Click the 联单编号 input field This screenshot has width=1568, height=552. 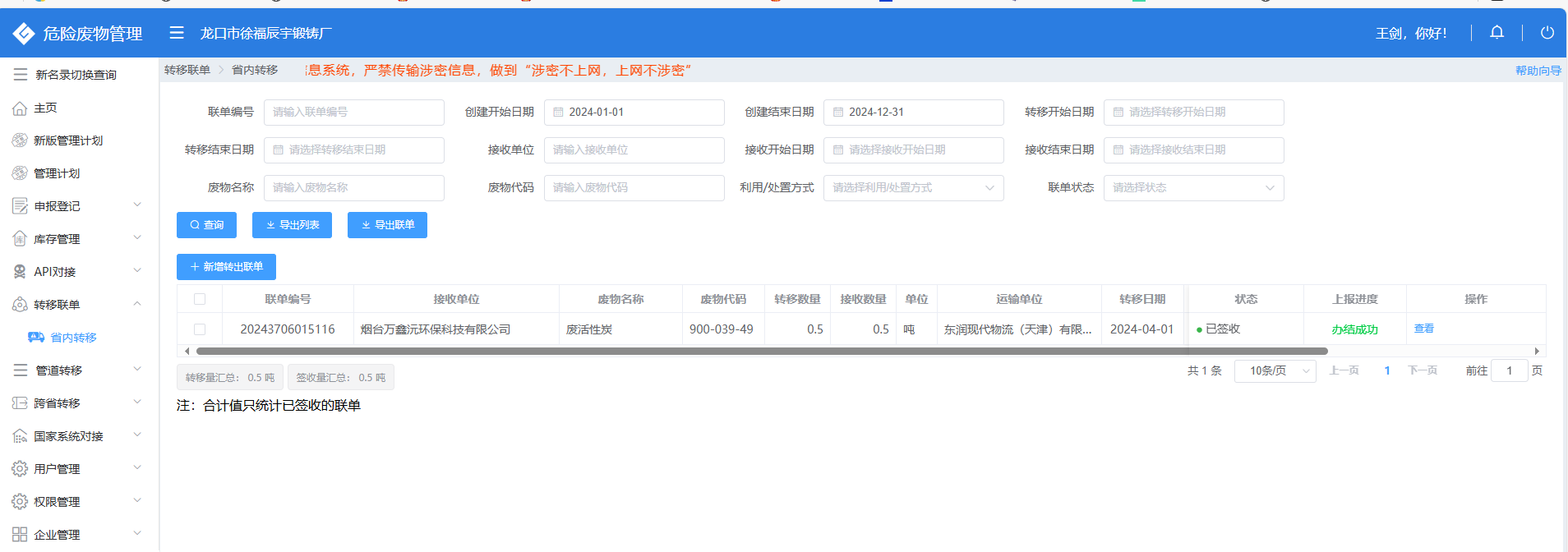(353, 113)
